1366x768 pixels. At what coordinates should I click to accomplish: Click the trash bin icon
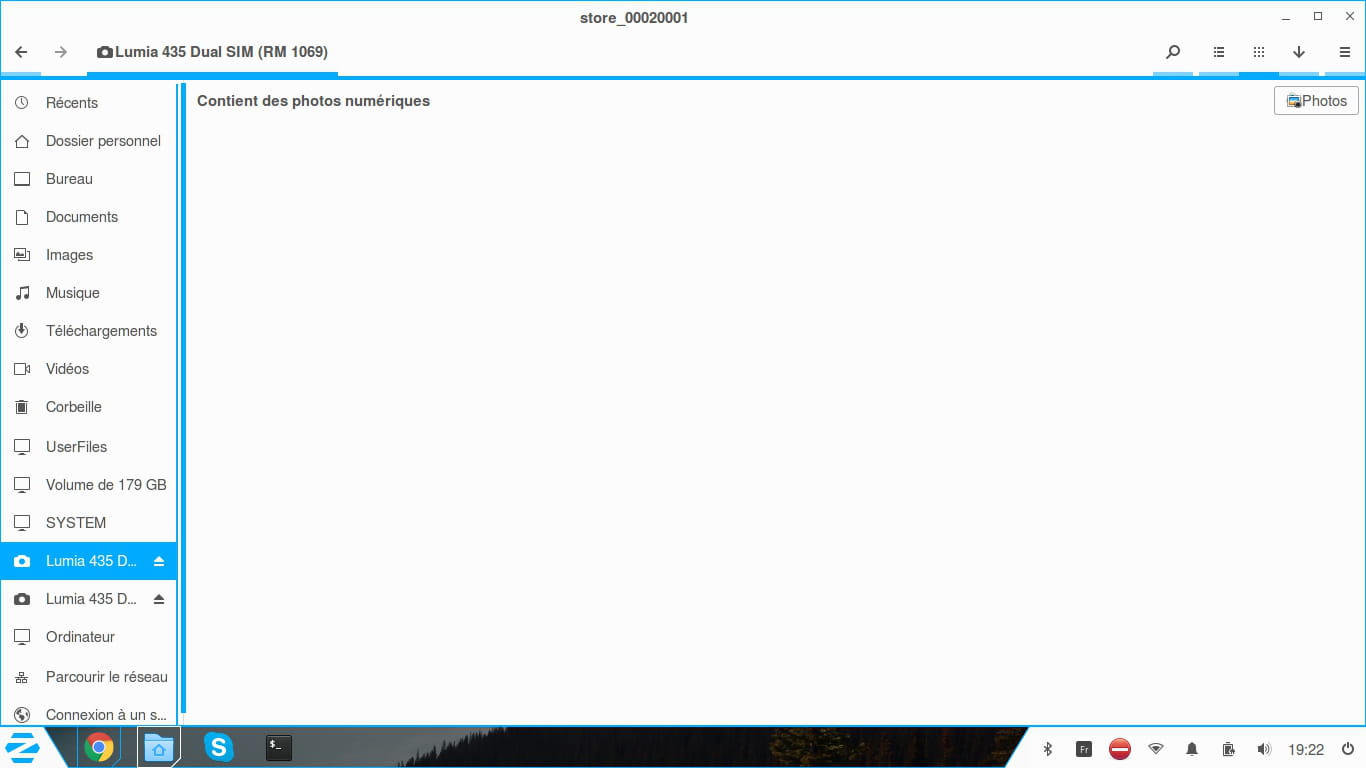22,407
